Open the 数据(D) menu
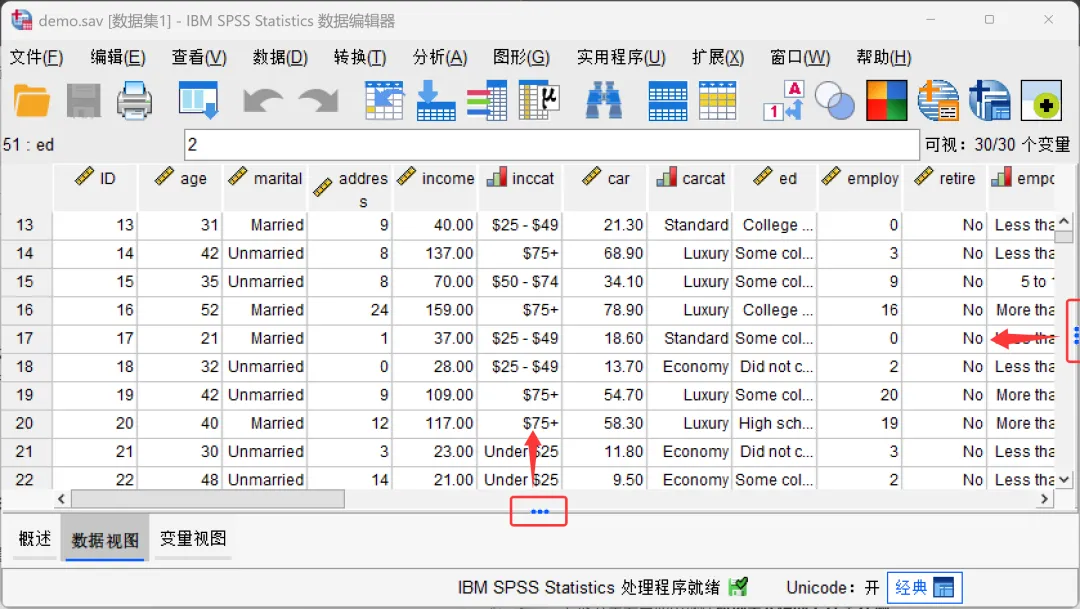 tap(280, 57)
